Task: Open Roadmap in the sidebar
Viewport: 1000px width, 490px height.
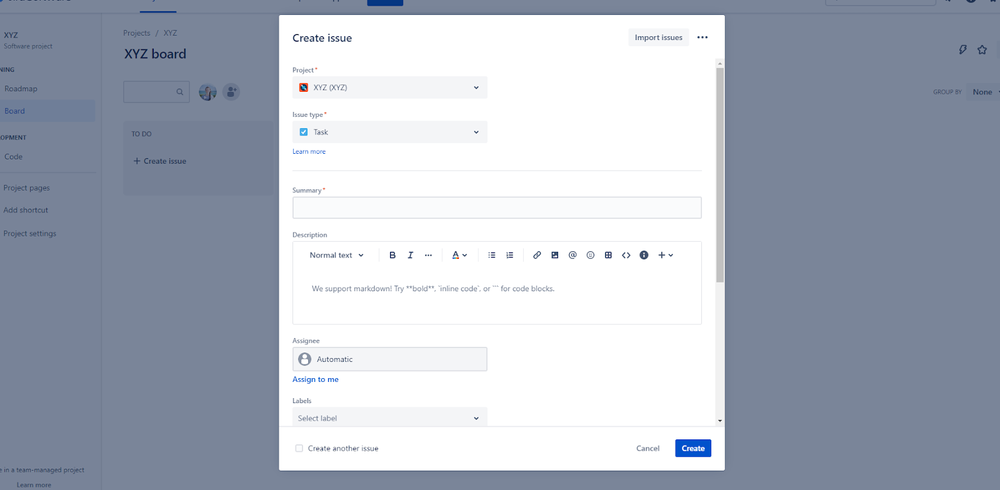Action: pos(21,89)
